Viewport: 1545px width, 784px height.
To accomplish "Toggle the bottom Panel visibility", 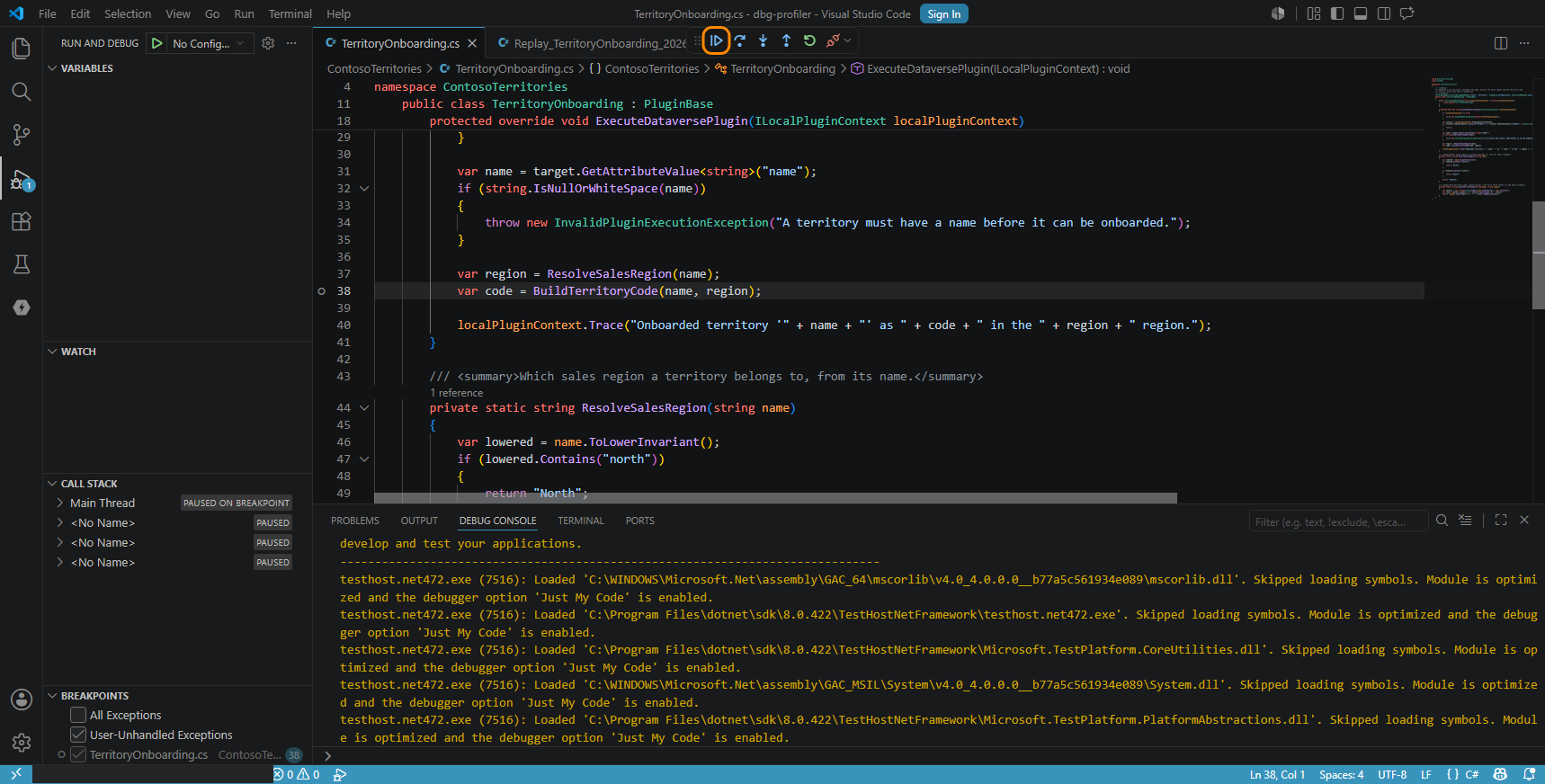I will (x=1361, y=13).
